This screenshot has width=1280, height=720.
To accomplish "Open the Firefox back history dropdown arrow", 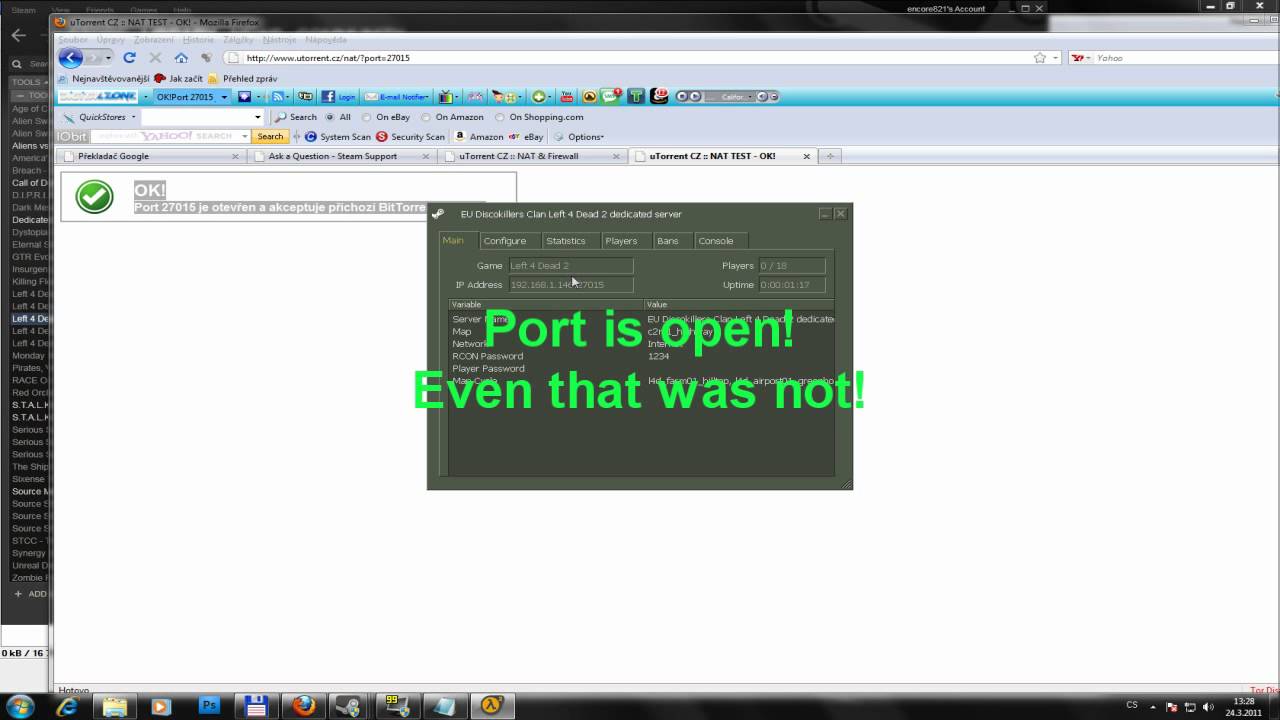I will point(108,58).
